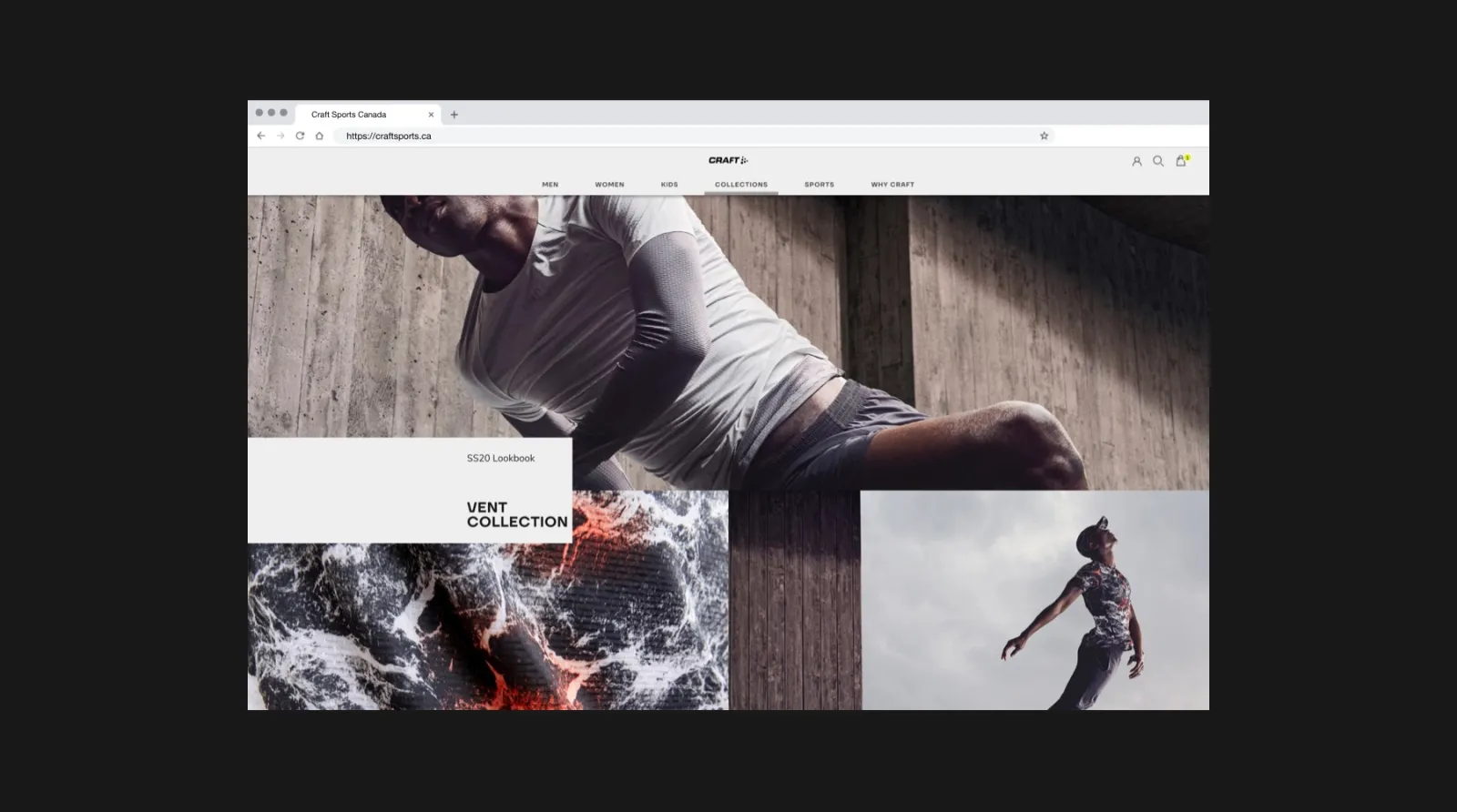
Task: Open site search magnifier icon
Action: (1158, 161)
